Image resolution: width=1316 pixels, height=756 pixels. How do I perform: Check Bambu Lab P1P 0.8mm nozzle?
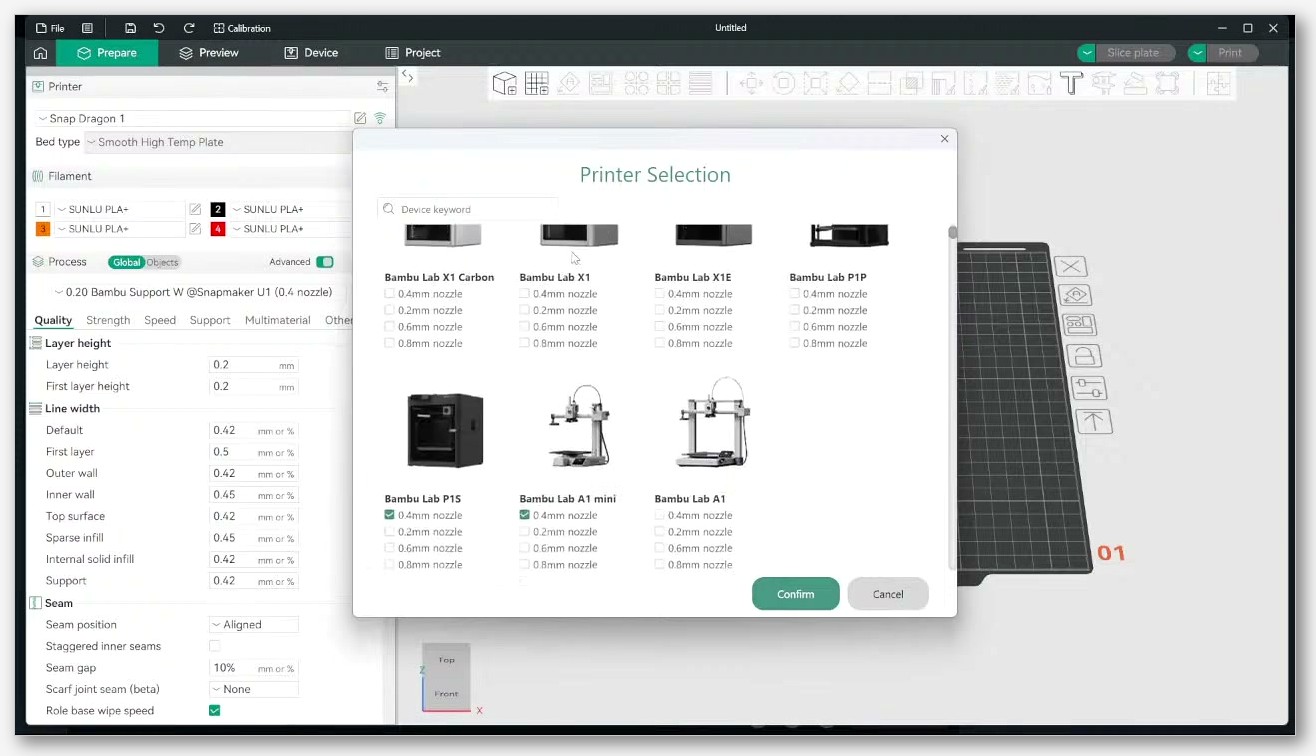(x=795, y=343)
